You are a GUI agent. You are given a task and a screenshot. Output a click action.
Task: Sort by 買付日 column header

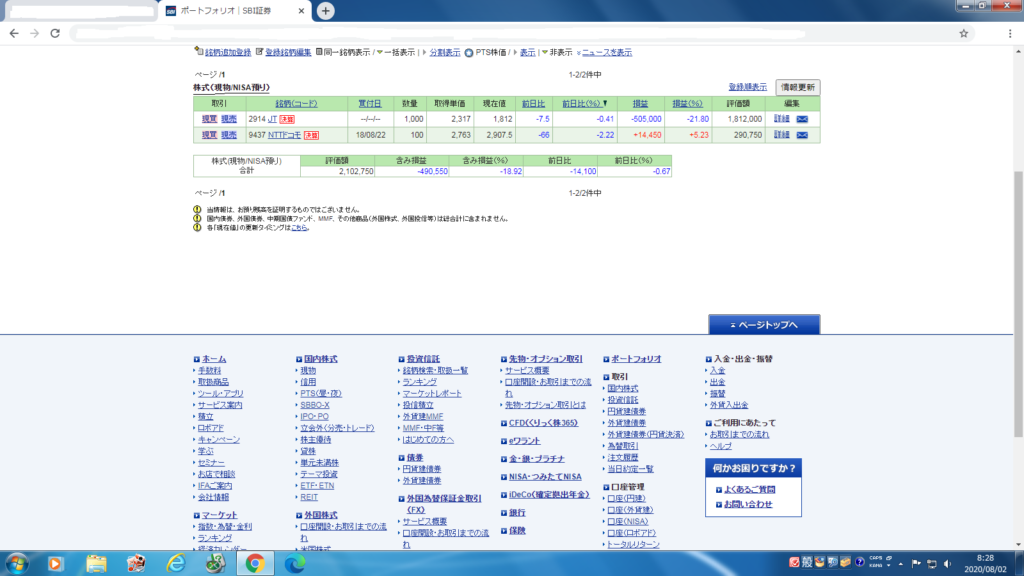point(370,103)
